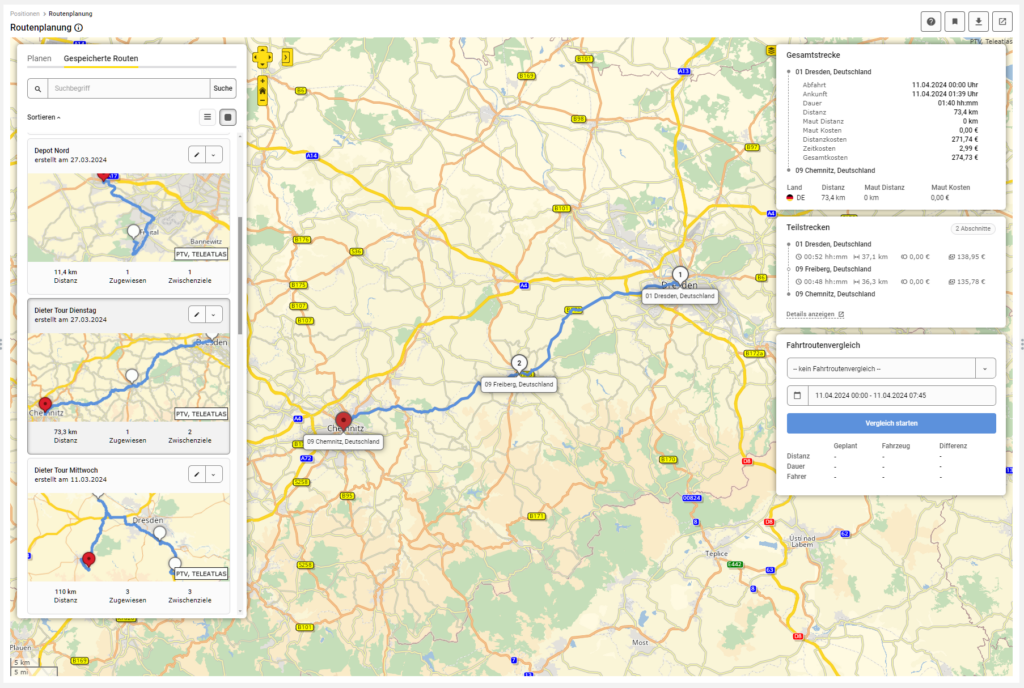Click the 2 Abschnitte badge
Viewport: 1024px width, 688px height.
tap(972, 229)
